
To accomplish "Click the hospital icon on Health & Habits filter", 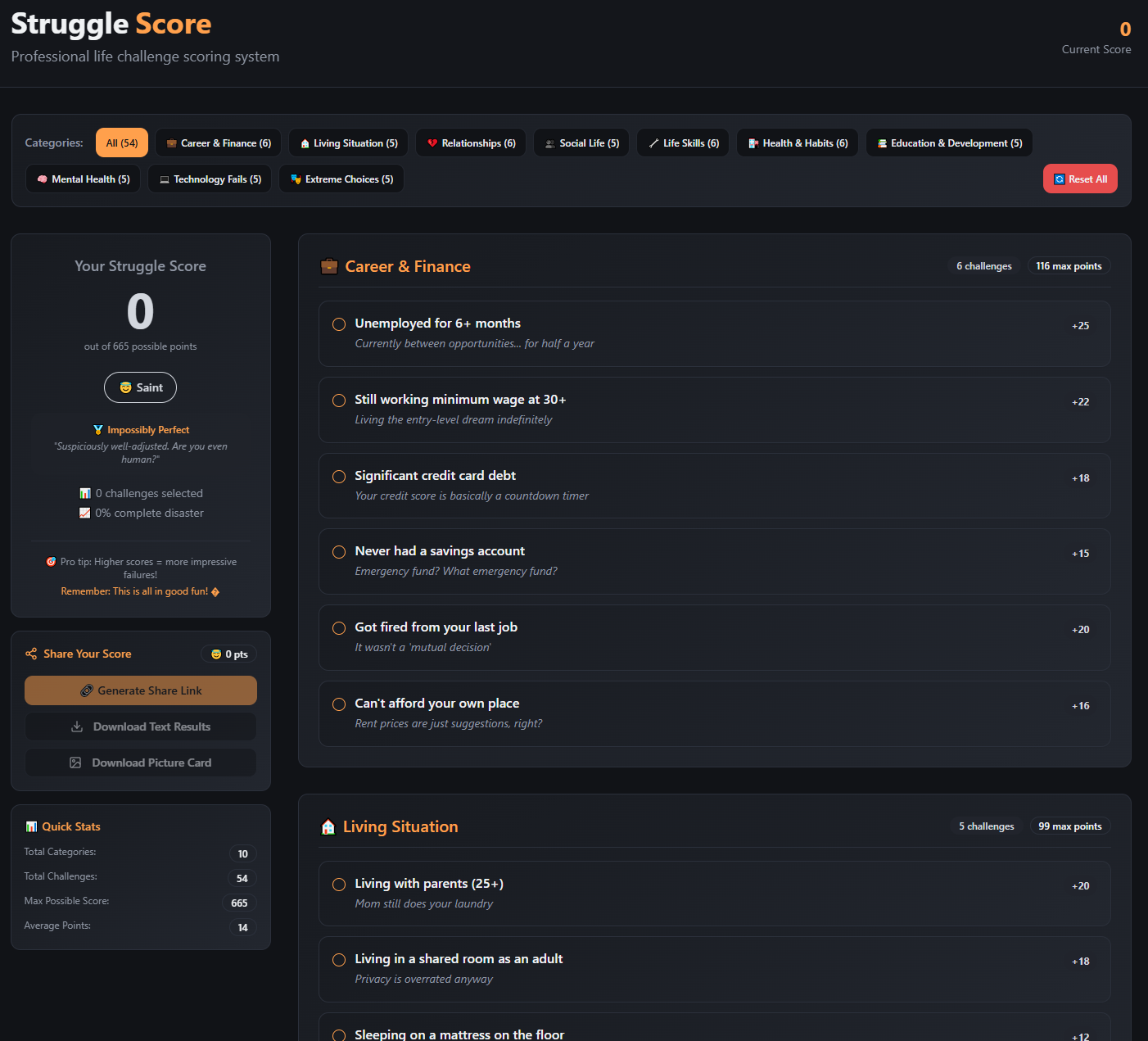I will (753, 143).
